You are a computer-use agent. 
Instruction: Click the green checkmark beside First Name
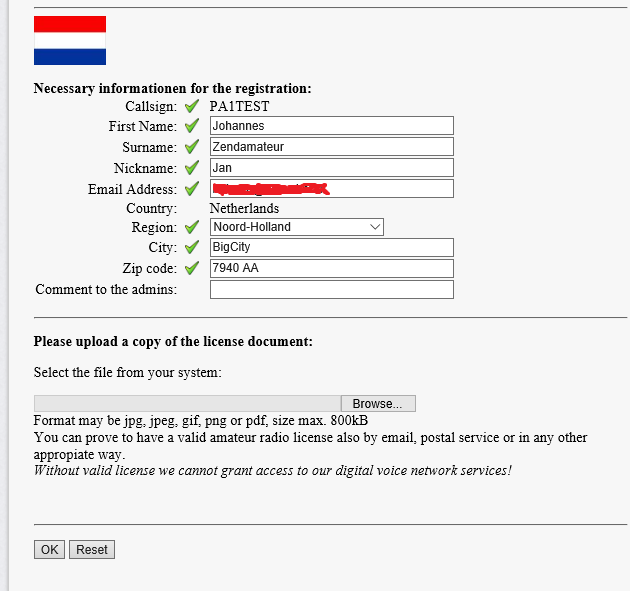[192, 126]
